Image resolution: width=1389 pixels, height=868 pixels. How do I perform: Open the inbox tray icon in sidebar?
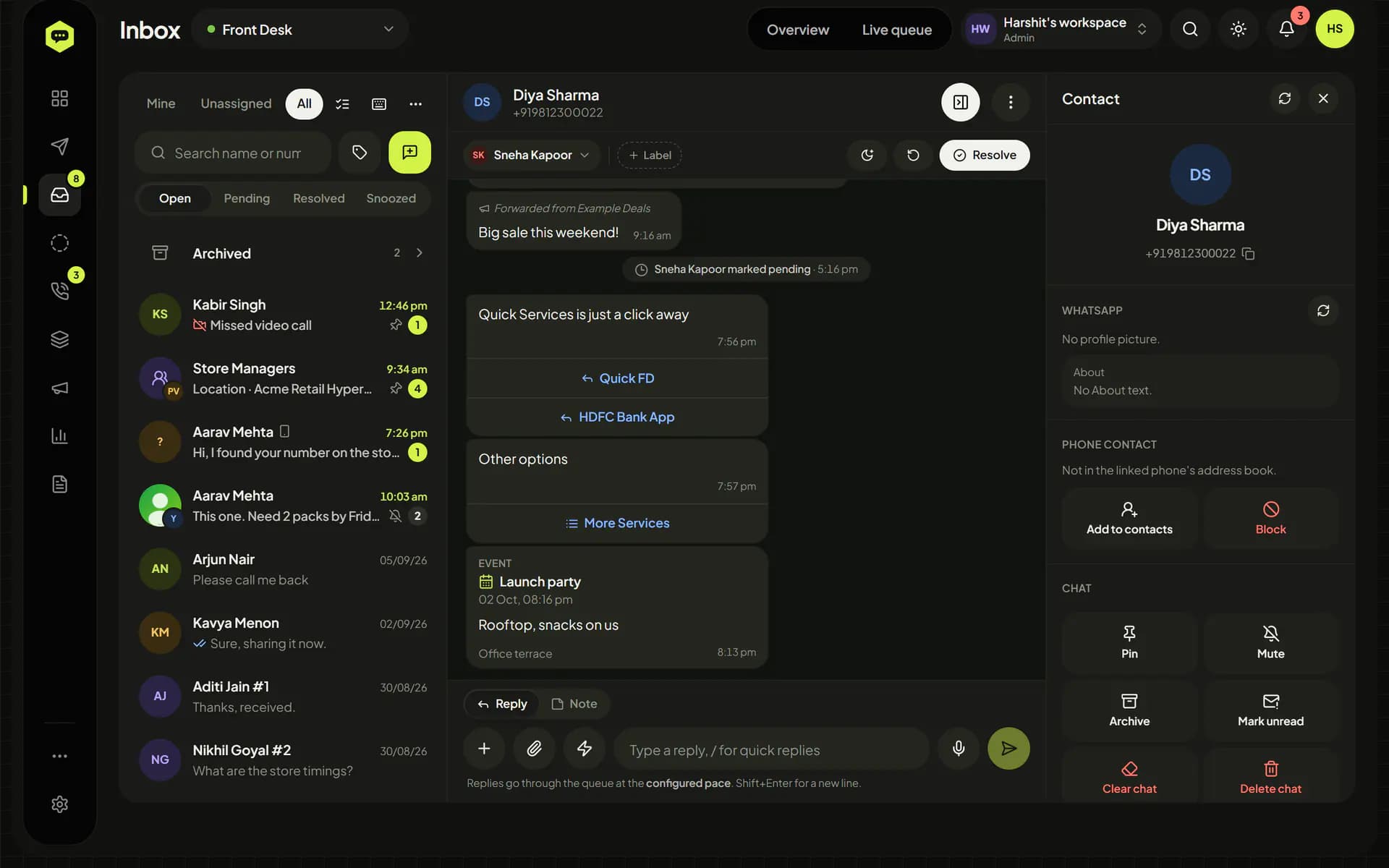coord(59,195)
